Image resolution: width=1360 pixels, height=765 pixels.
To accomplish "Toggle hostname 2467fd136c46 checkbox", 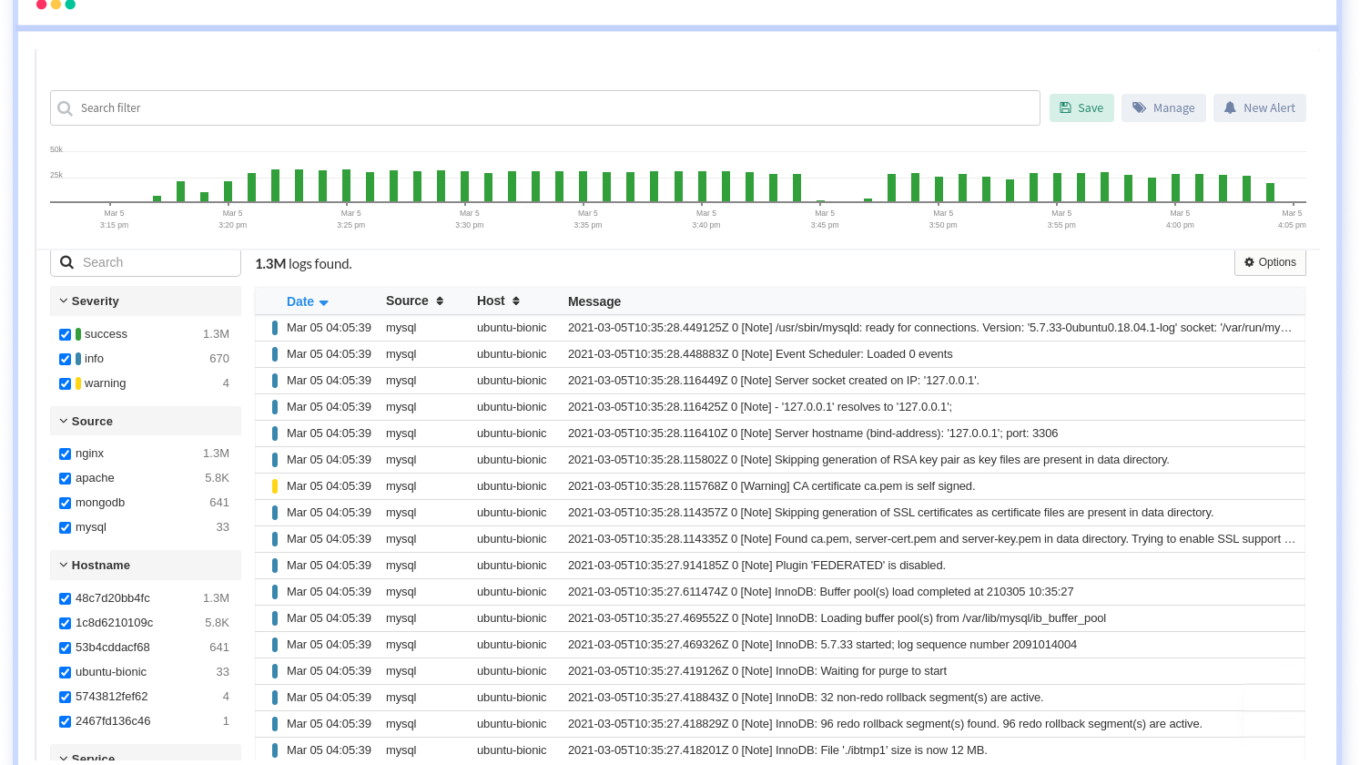I will 65,721.
